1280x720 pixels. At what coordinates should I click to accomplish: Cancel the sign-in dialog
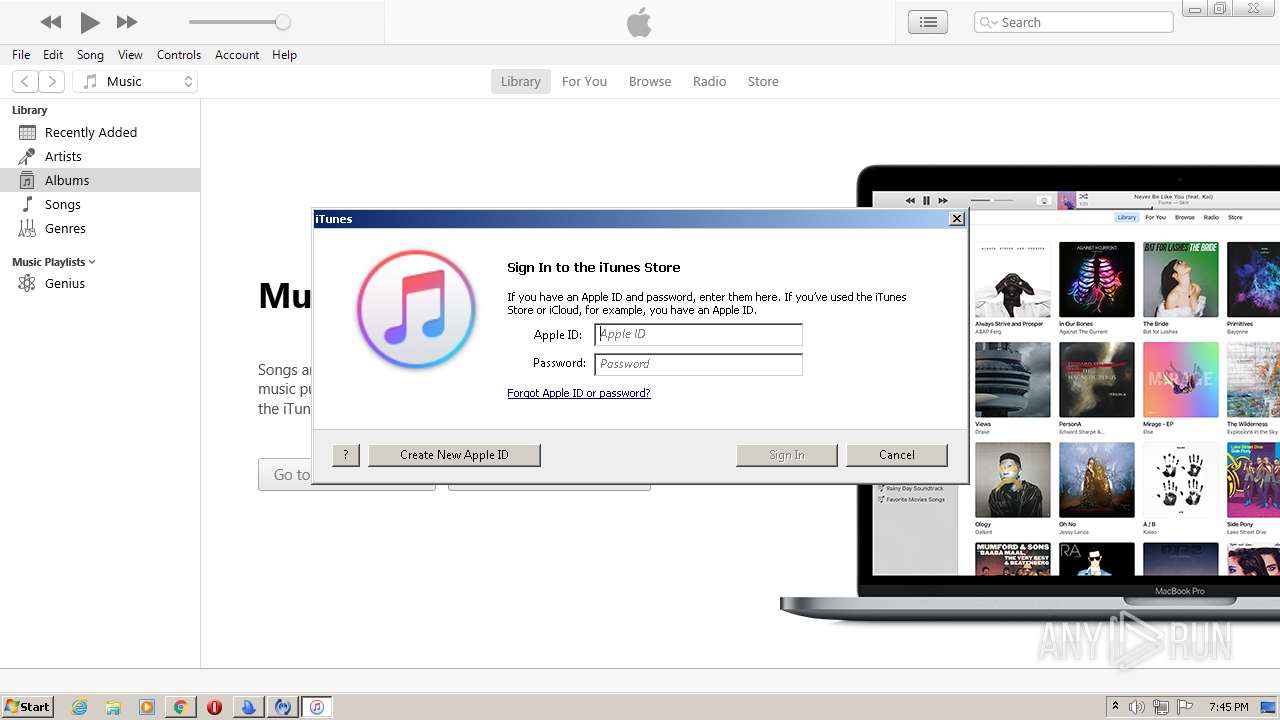point(897,455)
